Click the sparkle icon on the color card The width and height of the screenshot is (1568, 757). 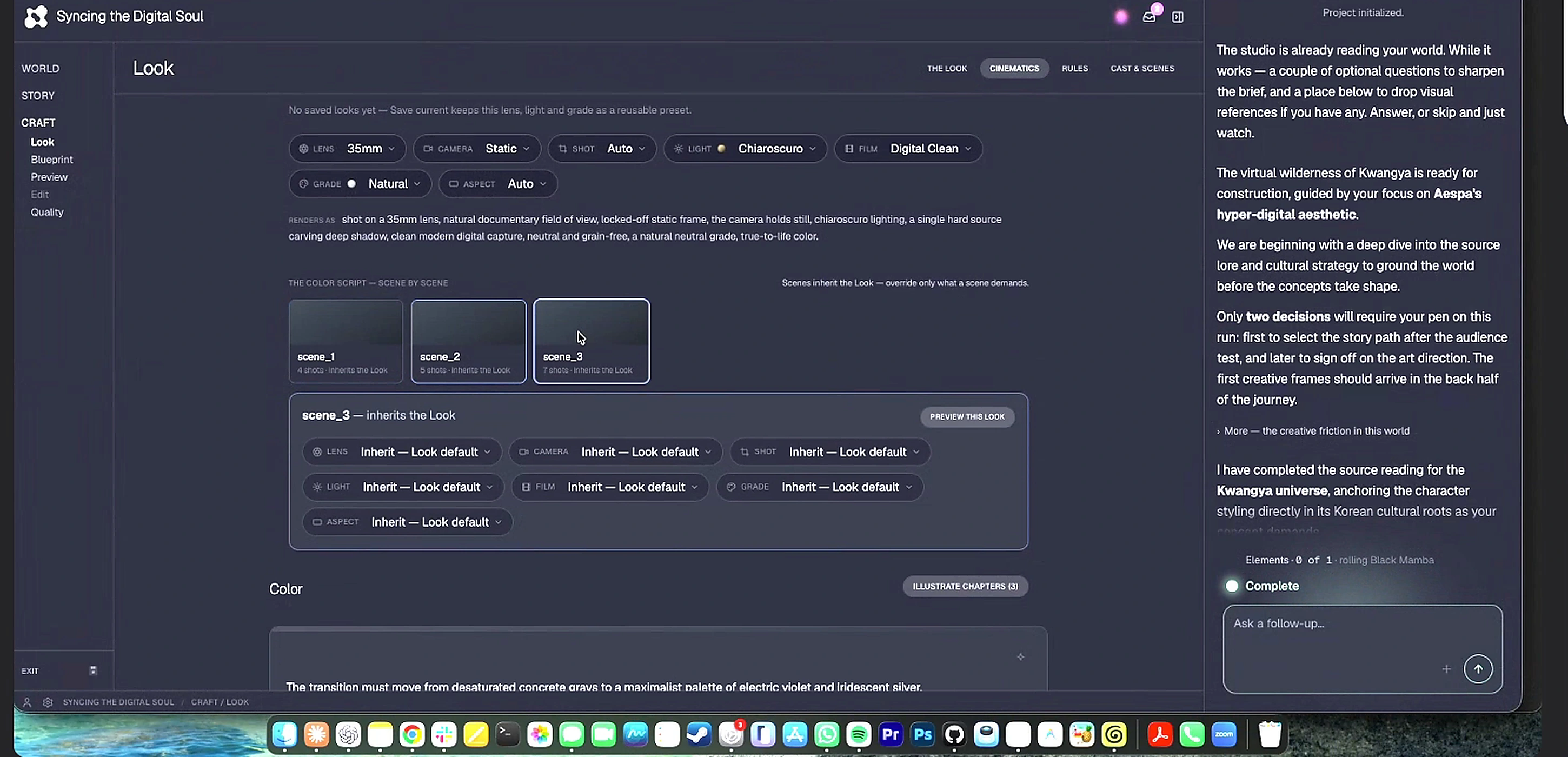[x=1020, y=656]
